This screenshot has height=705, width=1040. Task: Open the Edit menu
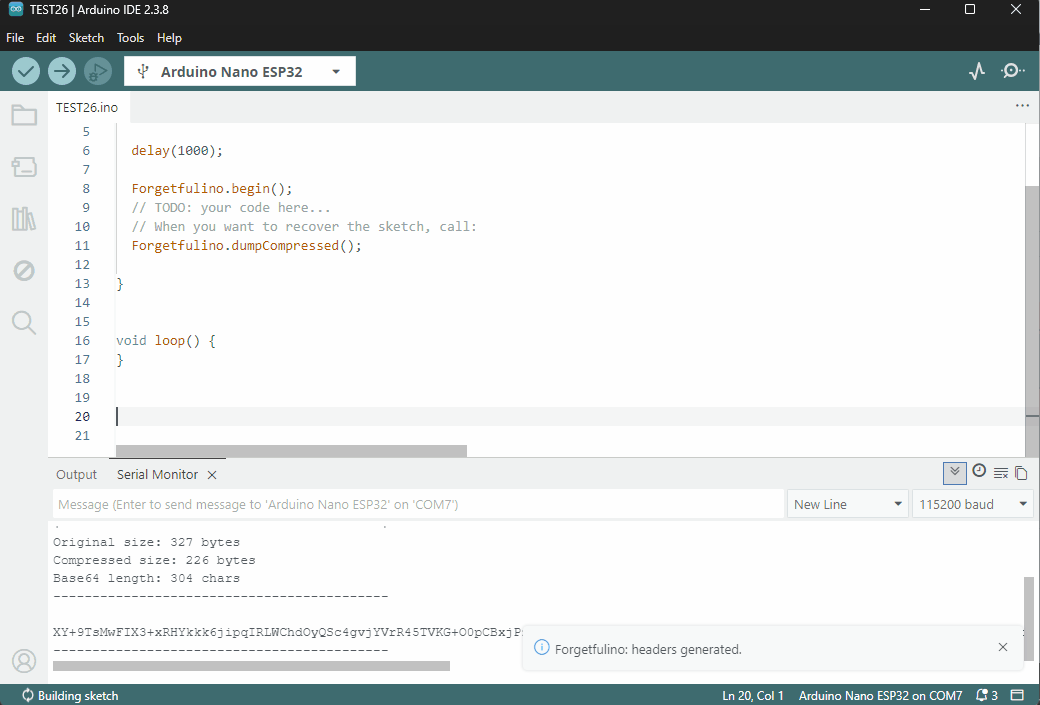46,38
